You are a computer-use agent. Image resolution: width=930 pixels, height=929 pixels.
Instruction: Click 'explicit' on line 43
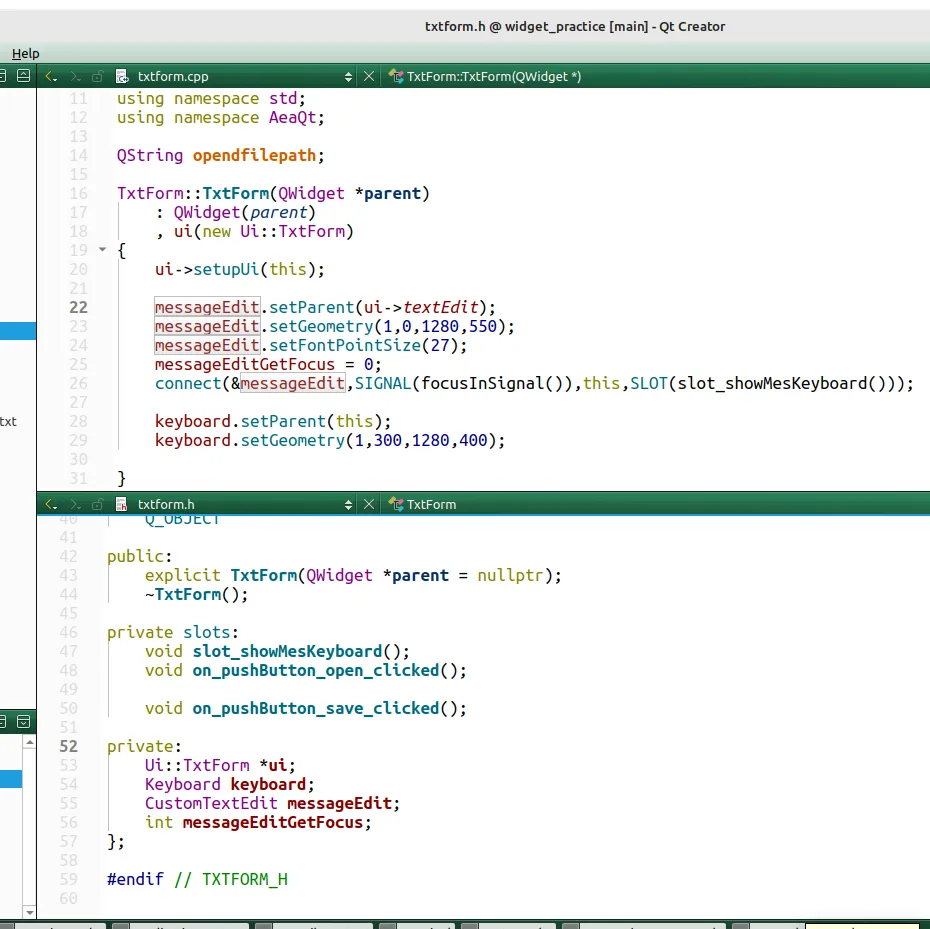tap(183, 575)
